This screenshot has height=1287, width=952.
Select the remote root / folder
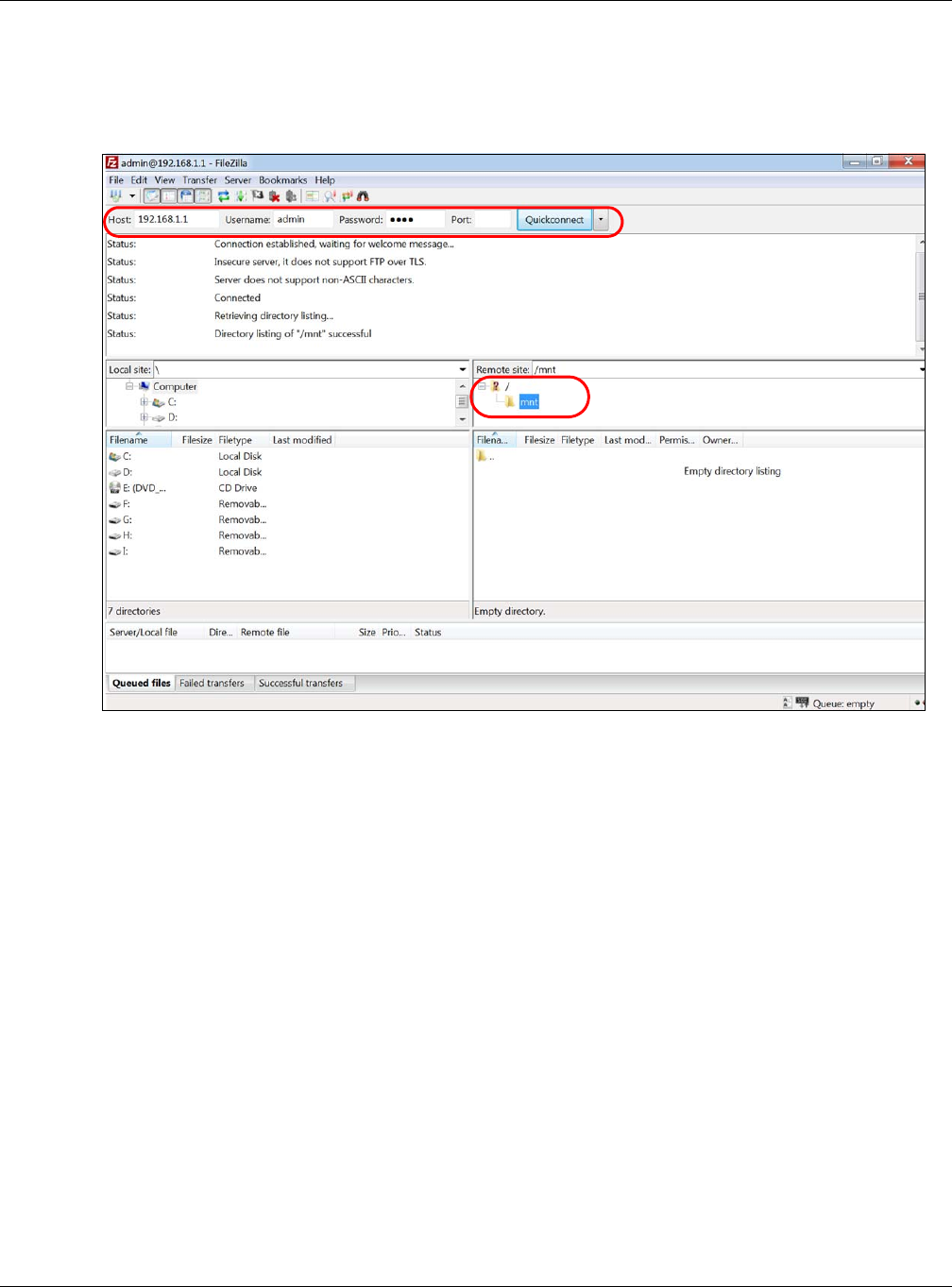pos(507,386)
